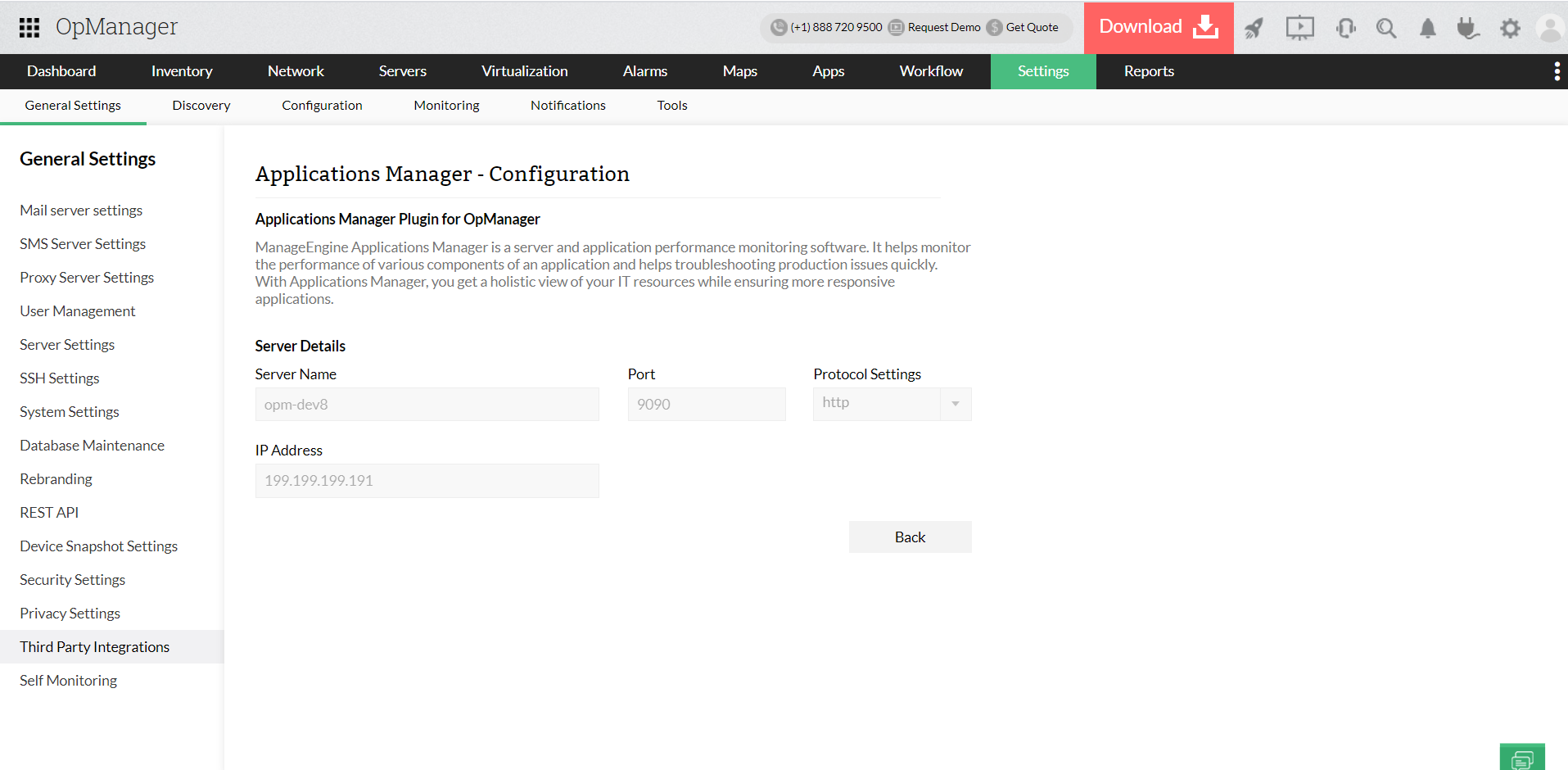Image resolution: width=1568 pixels, height=770 pixels.
Task: Click the phone number icon
Action: pos(779,28)
